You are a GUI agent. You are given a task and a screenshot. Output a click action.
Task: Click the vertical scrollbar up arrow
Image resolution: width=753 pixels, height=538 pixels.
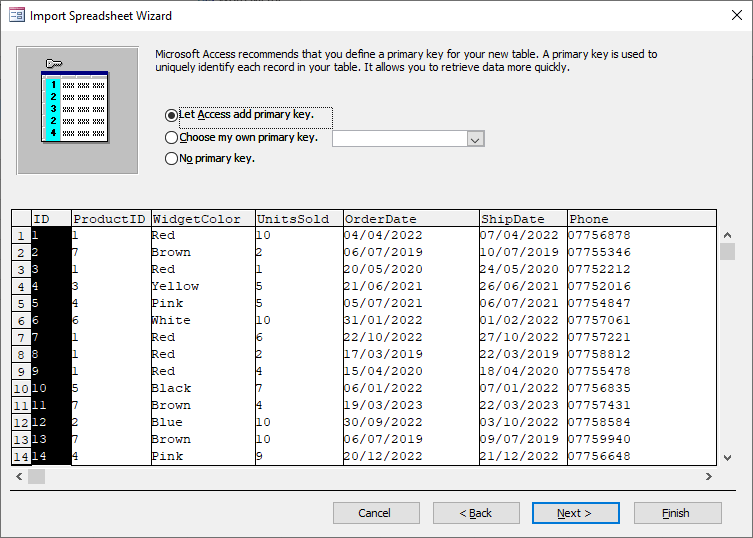728,235
